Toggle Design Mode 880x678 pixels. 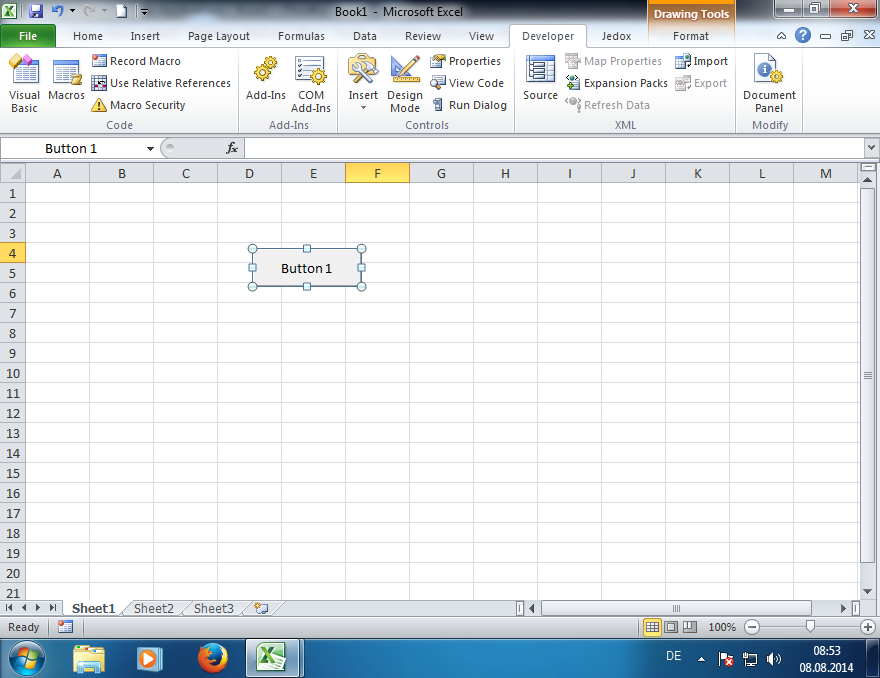(405, 84)
